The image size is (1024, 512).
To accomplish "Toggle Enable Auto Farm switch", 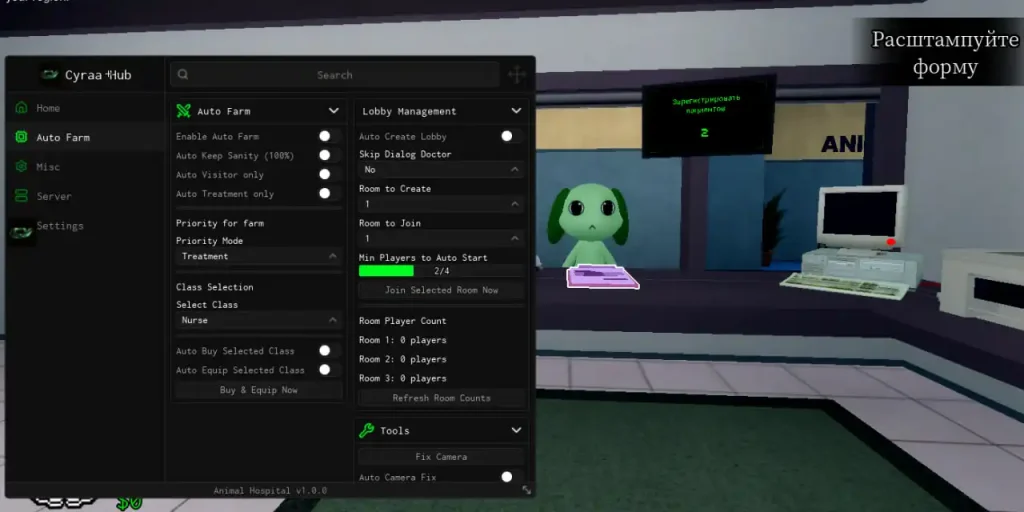I will [329, 136].
